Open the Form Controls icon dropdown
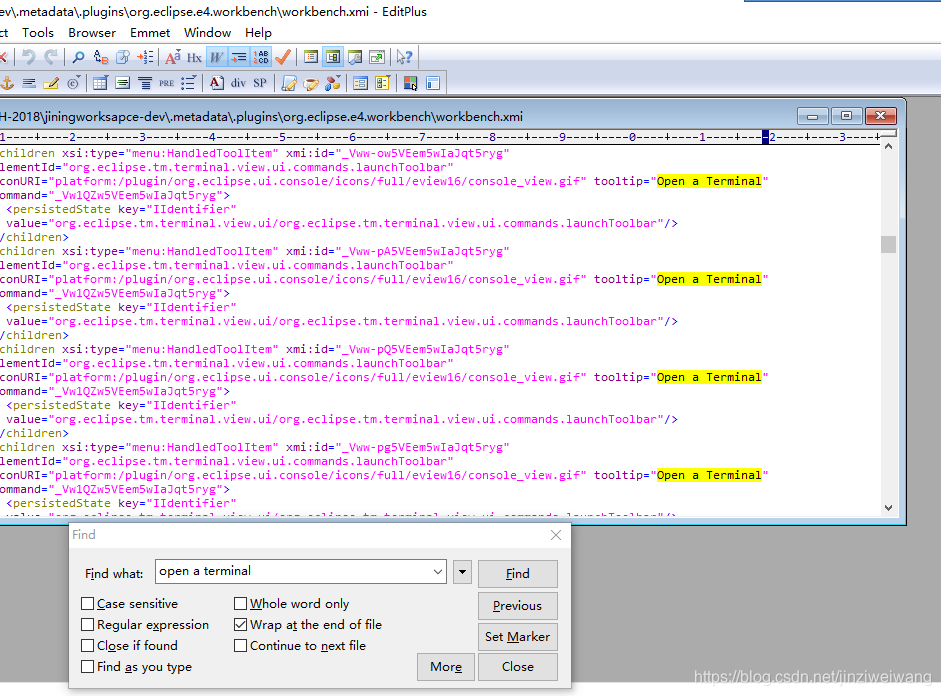The width and height of the screenshot is (941, 696). [x=382, y=83]
